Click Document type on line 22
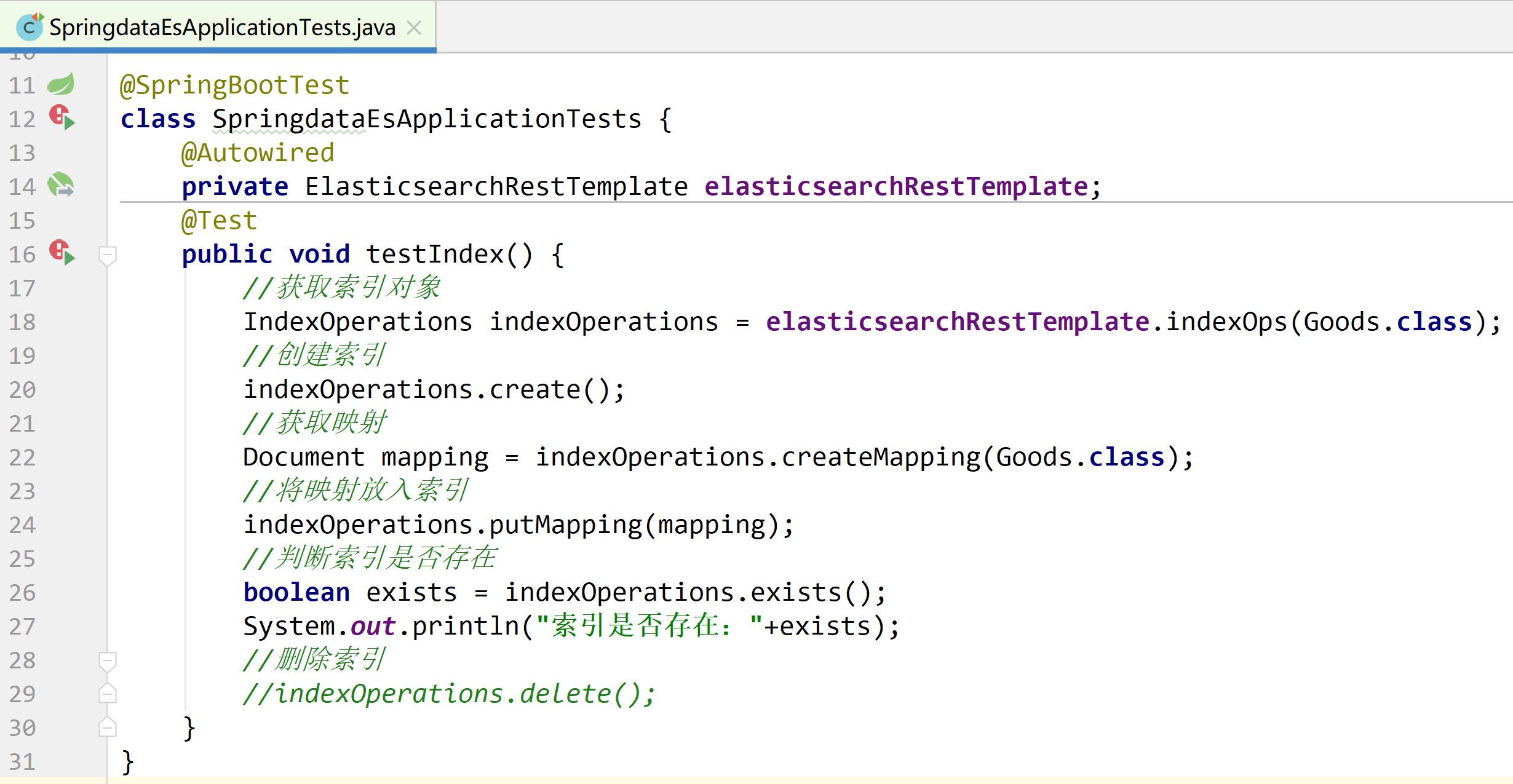1513x784 pixels. pyautogui.click(x=304, y=457)
